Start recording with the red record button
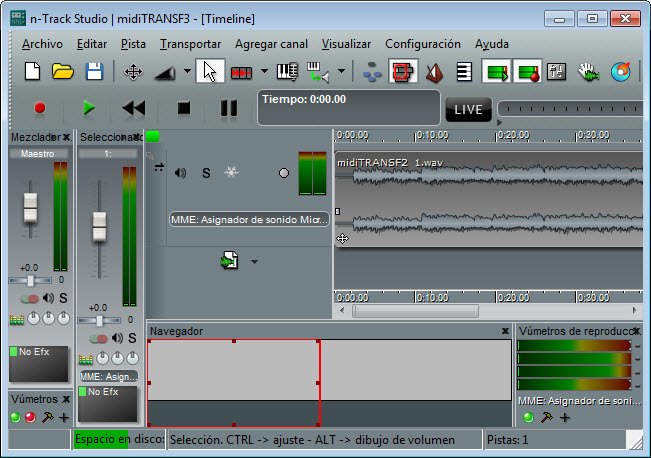Screen dimensions: 651x458 40,108
